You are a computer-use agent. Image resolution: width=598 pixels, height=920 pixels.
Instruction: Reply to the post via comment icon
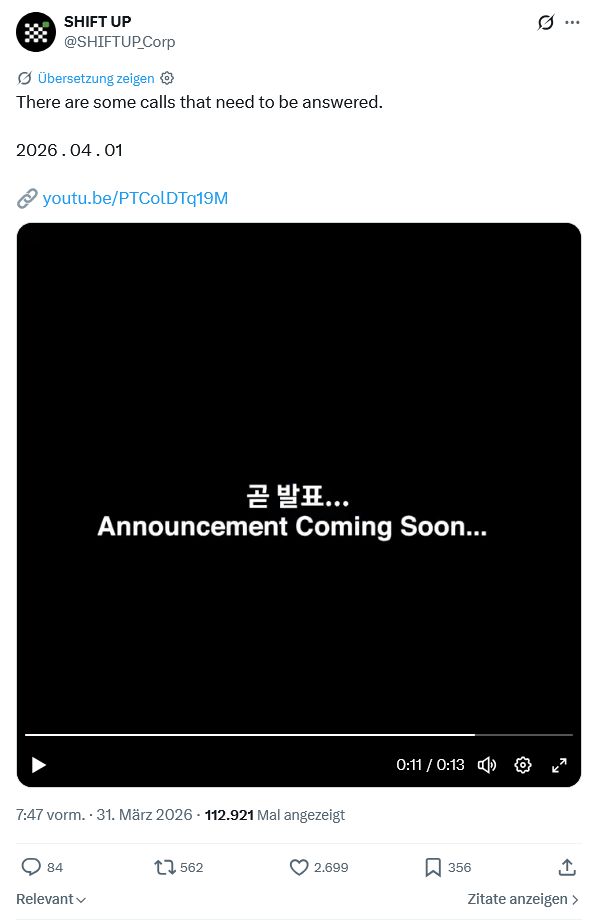31,867
